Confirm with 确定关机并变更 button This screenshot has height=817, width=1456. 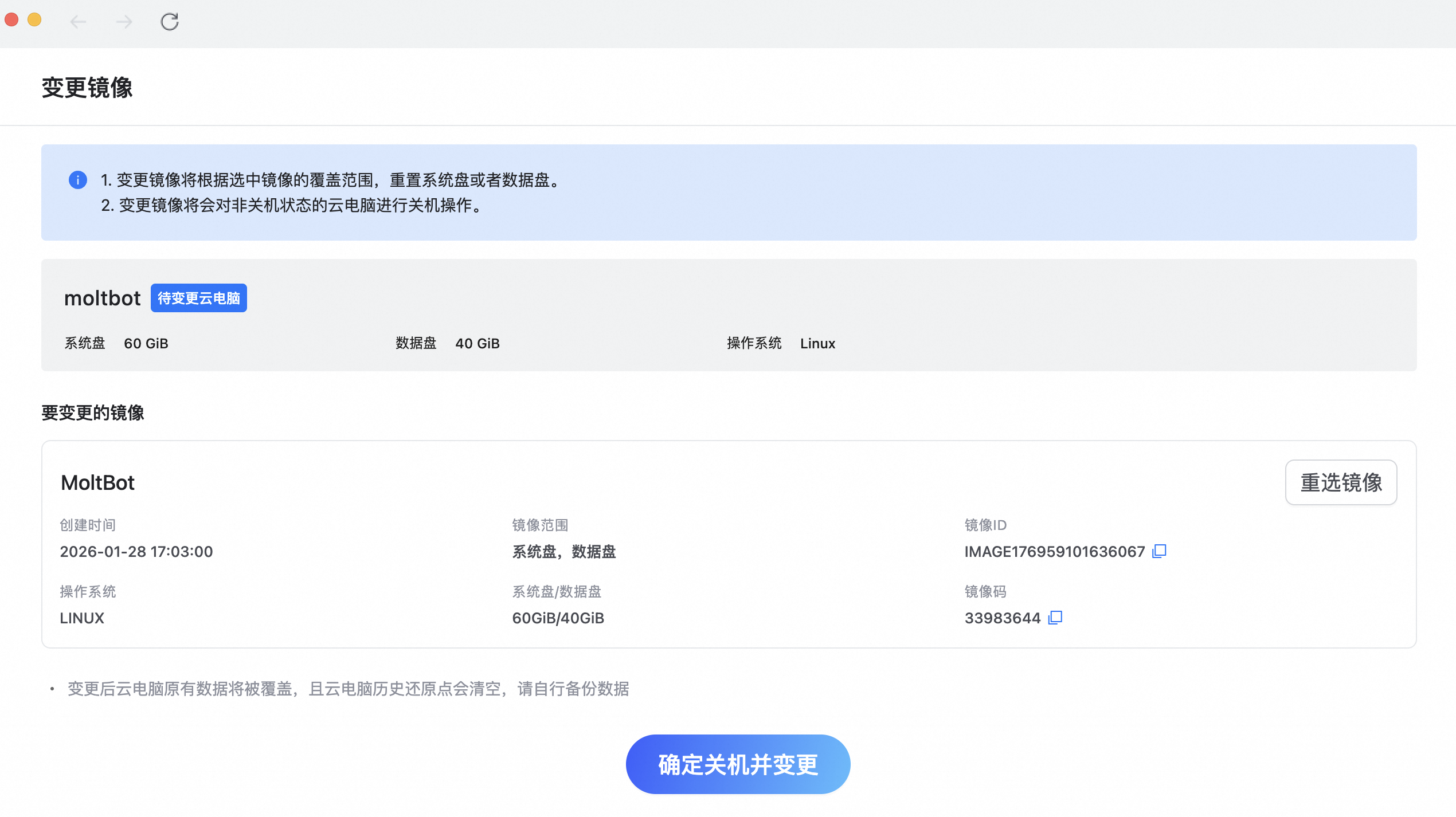click(x=738, y=764)
